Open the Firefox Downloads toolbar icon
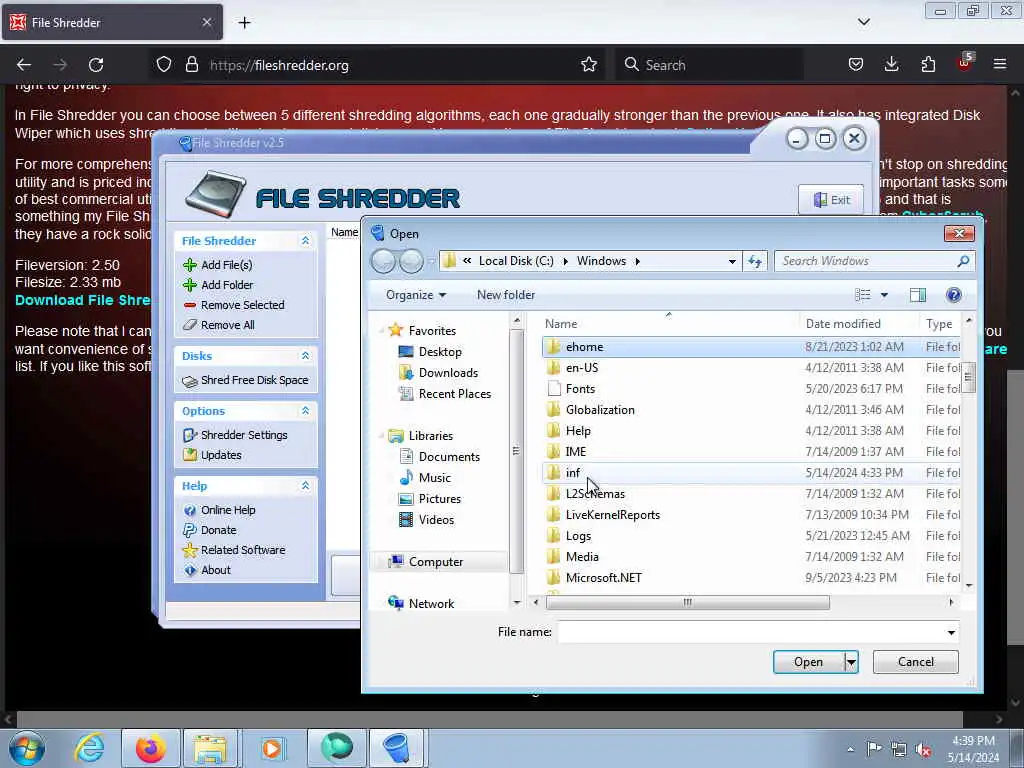 click(x=891, y=65)
